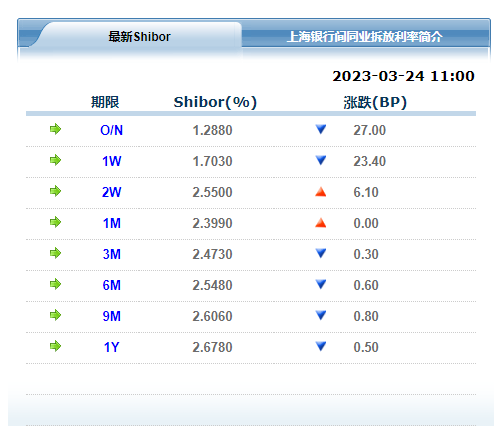Click the green arrow icon beside 1W
This screenshot has width=500, height=440.
[x=55, y=160]
